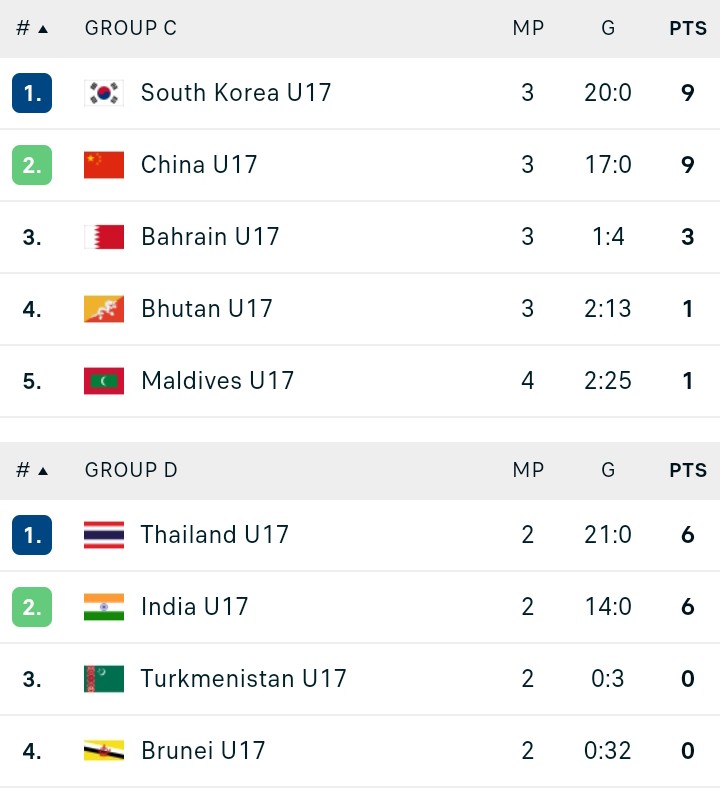Image resolution: width=720 pixels, height=795 pixels.
Task: Click the South Korea flag icon
Action: 104,93
